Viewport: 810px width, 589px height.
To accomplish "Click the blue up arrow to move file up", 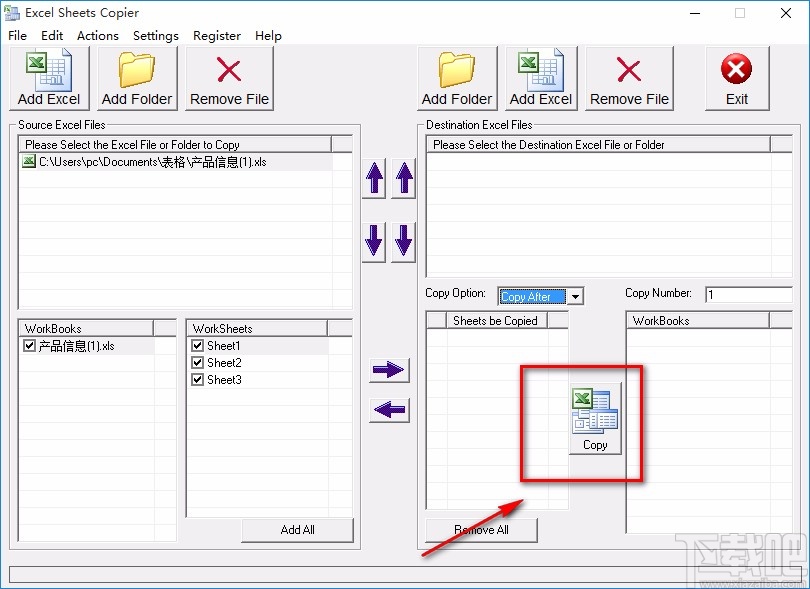I will 373,178.
